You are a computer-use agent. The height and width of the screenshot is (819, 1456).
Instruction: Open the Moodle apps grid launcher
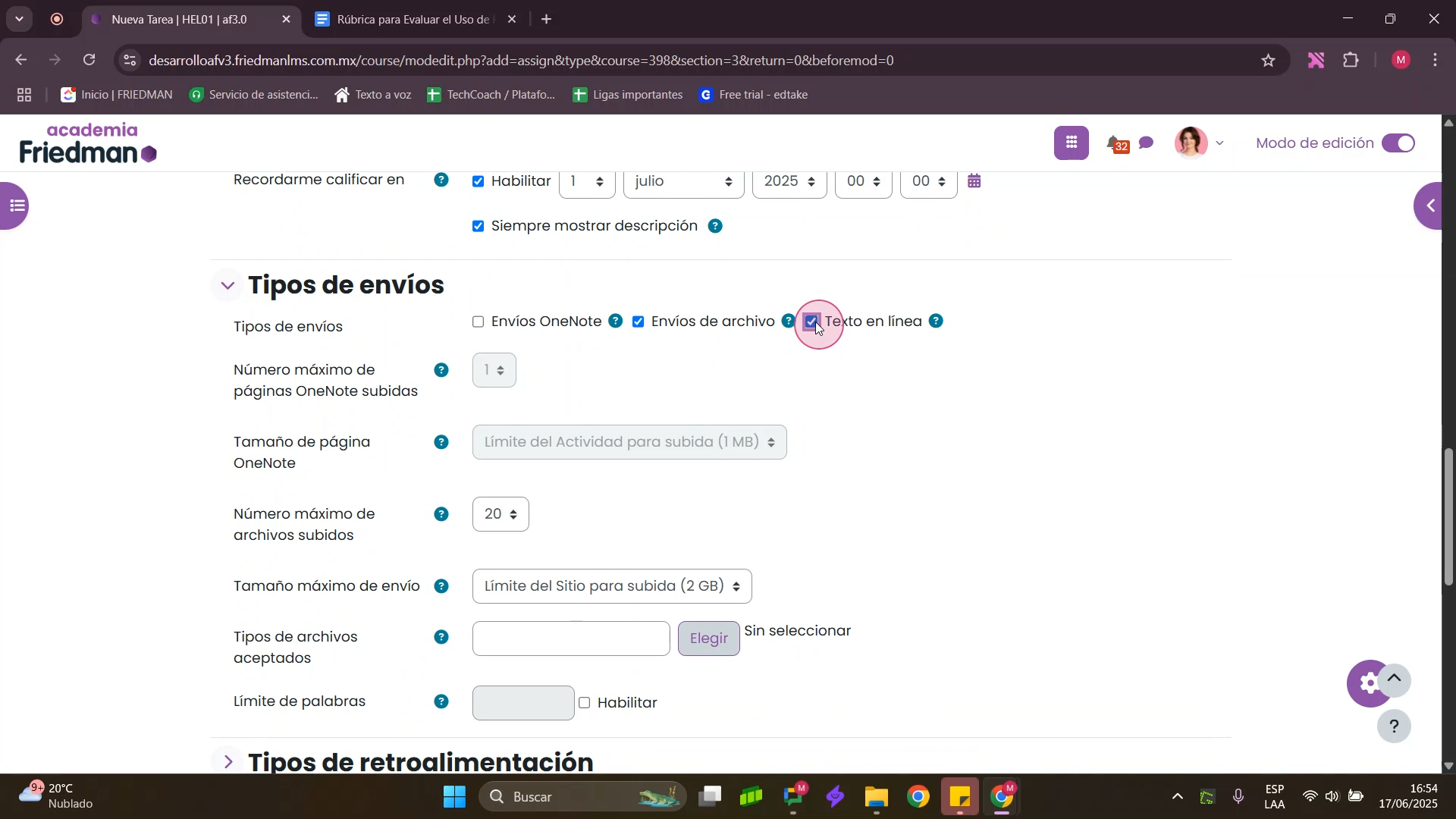pos(1072,143)
